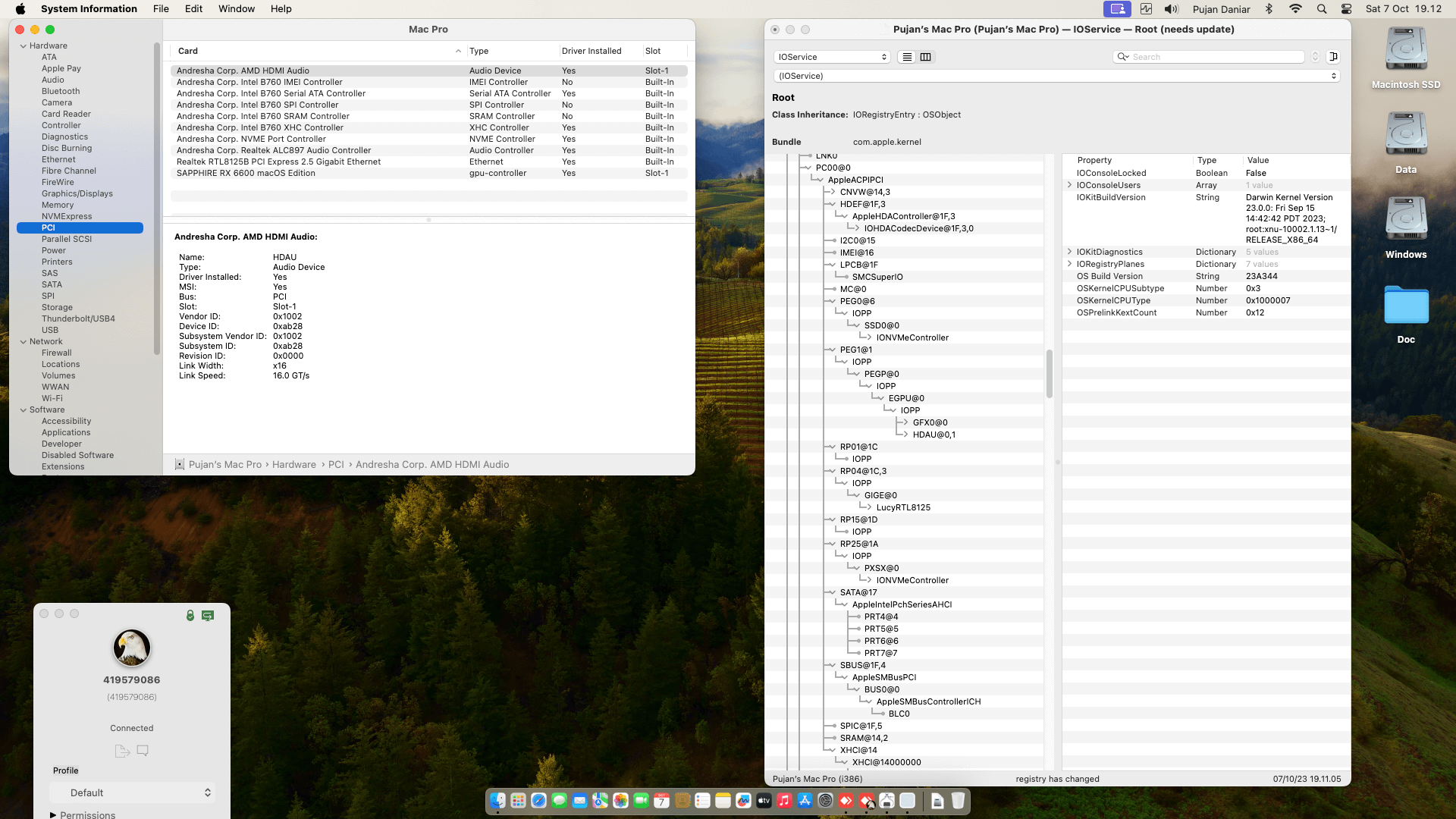Open Safari from the Dock
Image resolution: width=1456 pixels, height=819 pixels.
[538, 801]
